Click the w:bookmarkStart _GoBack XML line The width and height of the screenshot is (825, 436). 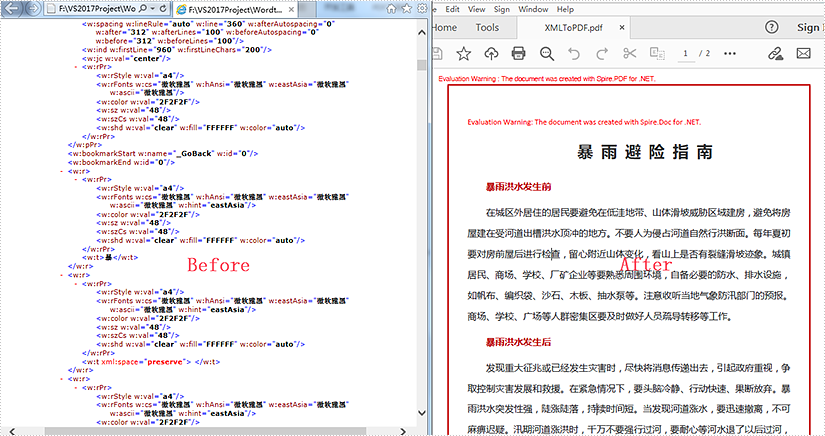(x=163, y=154)
